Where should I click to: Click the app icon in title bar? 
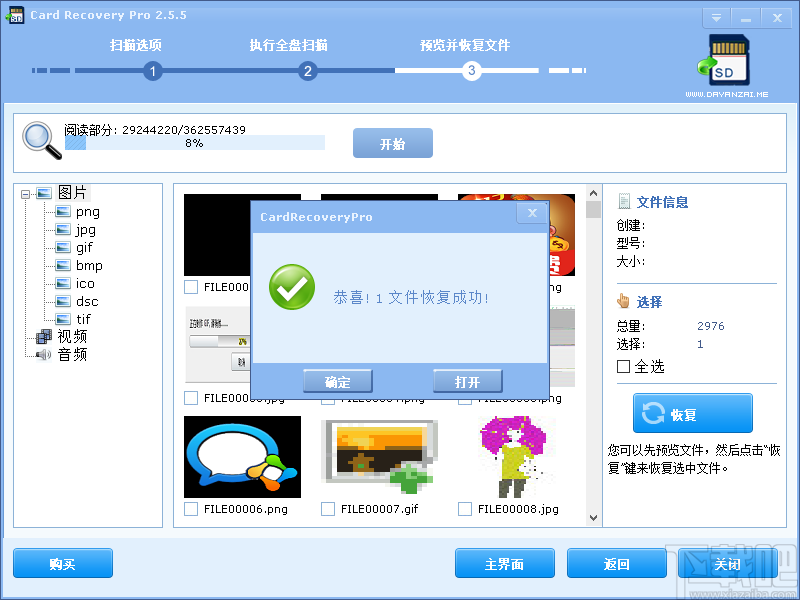[14, 15]
